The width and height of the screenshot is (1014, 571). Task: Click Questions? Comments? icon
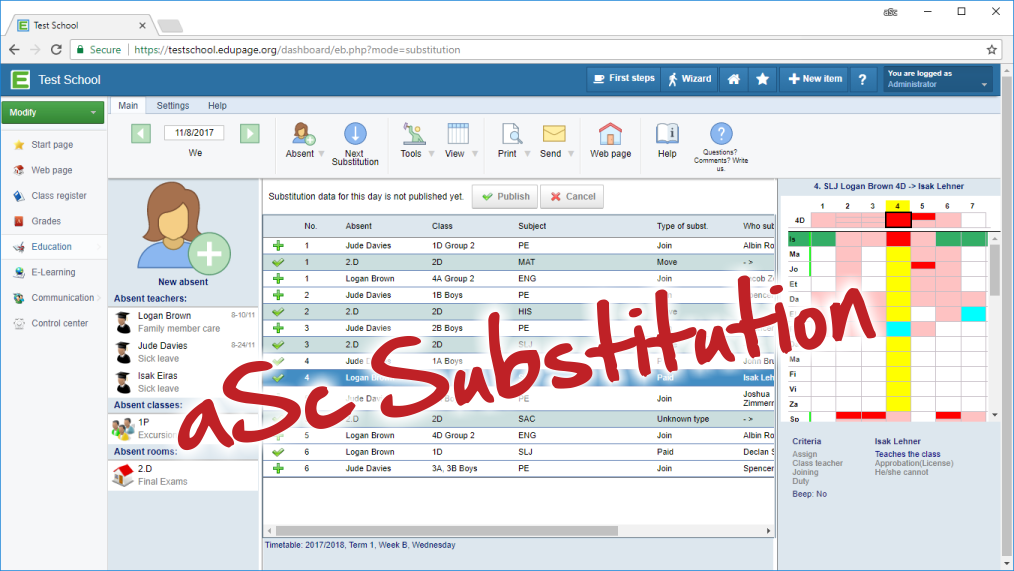point(721,133)
